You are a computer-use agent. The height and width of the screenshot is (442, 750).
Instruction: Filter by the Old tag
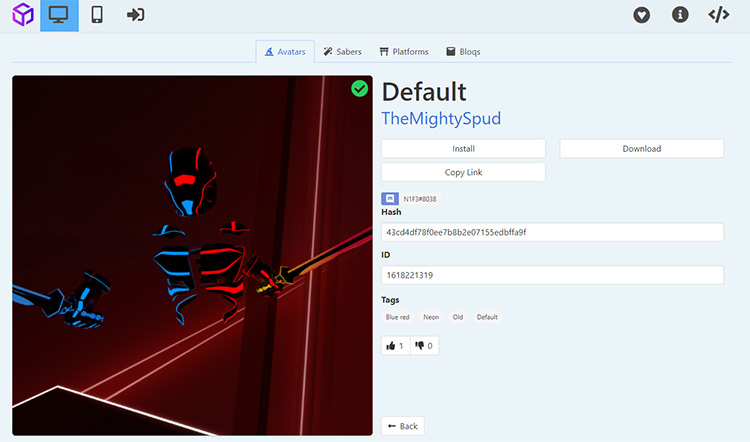(x=458, y=317)
